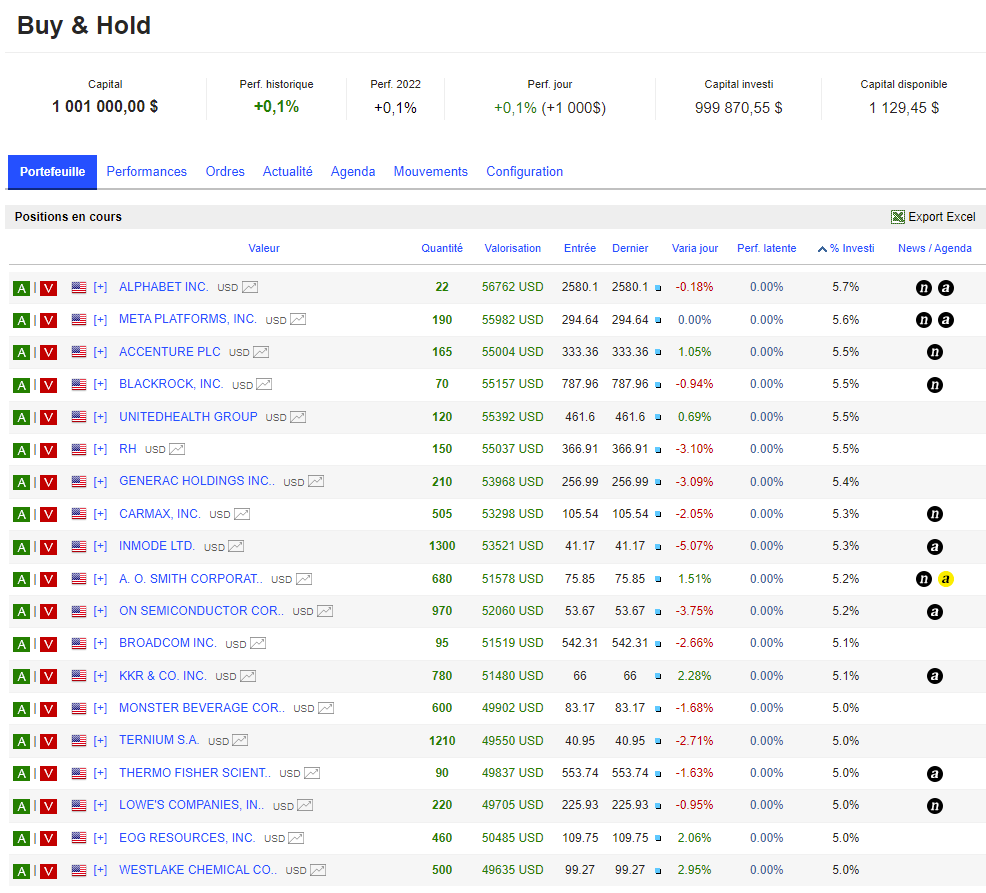
Task: Click the quantity 1210 for Ternium S.A.
Action: pos(442,741)
